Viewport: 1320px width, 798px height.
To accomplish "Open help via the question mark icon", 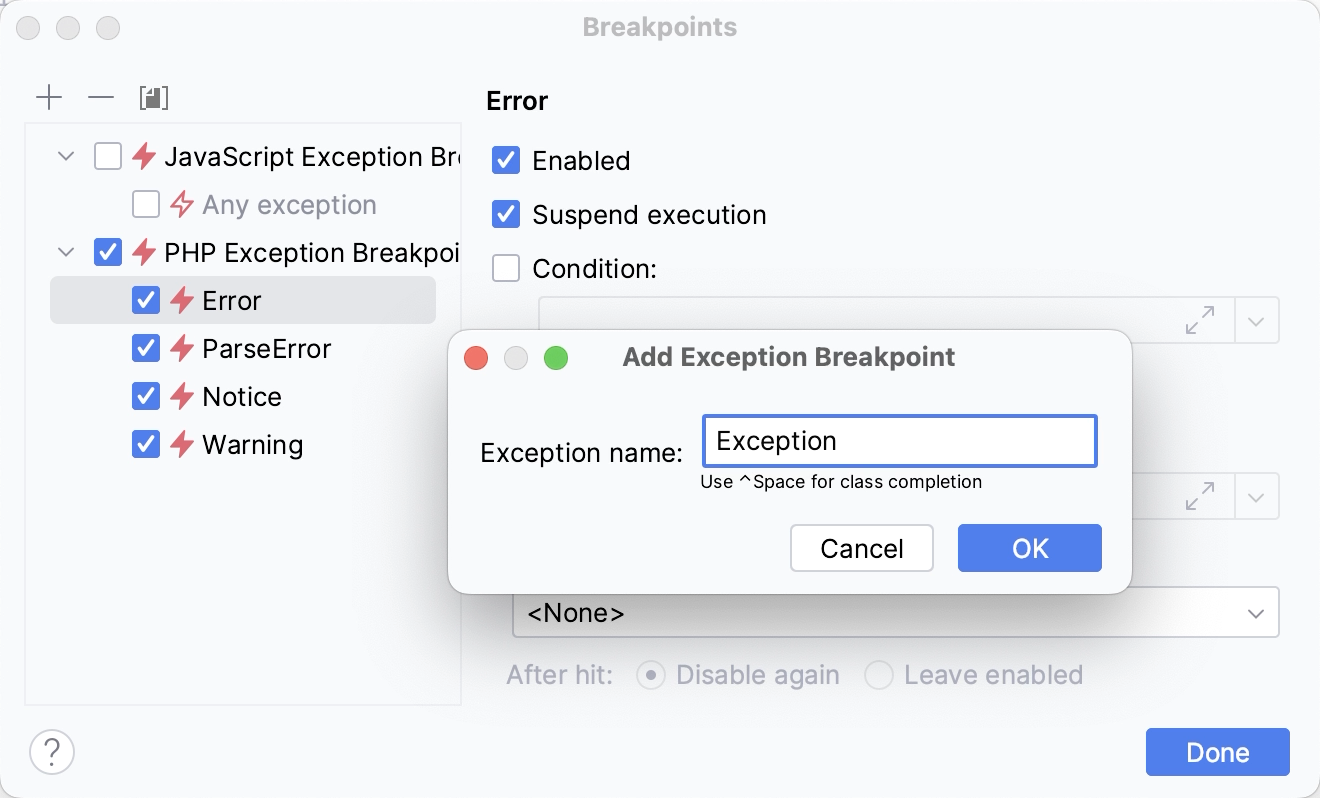I will tap(51, 752).
